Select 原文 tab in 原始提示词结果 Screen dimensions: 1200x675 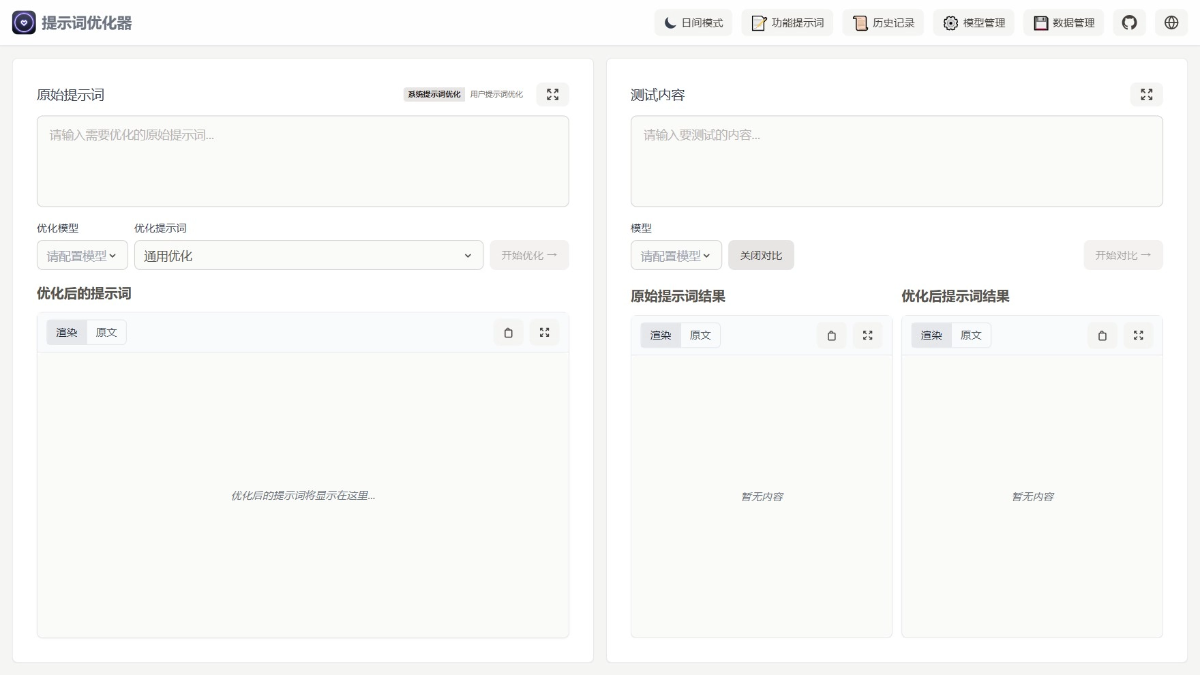pos(700,335)
